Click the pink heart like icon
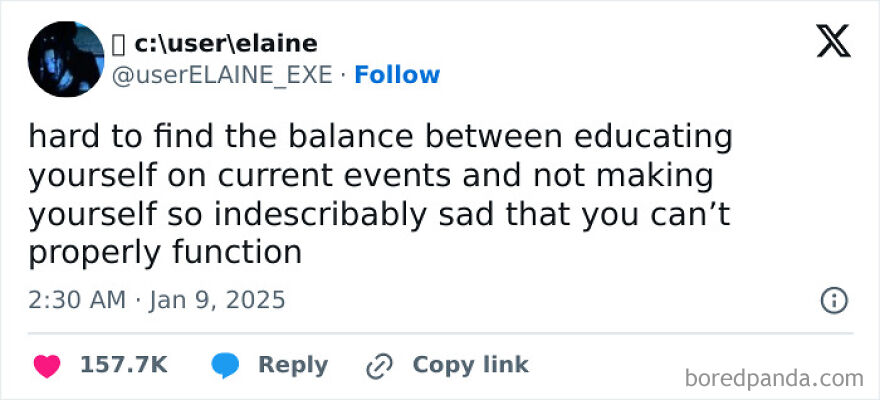 (x=46, y=366)
